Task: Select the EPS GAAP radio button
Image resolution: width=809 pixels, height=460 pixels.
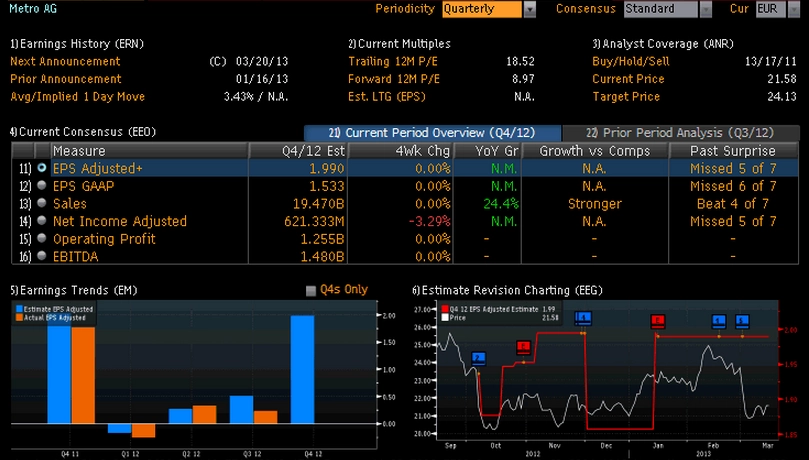Action: (42, 186)
